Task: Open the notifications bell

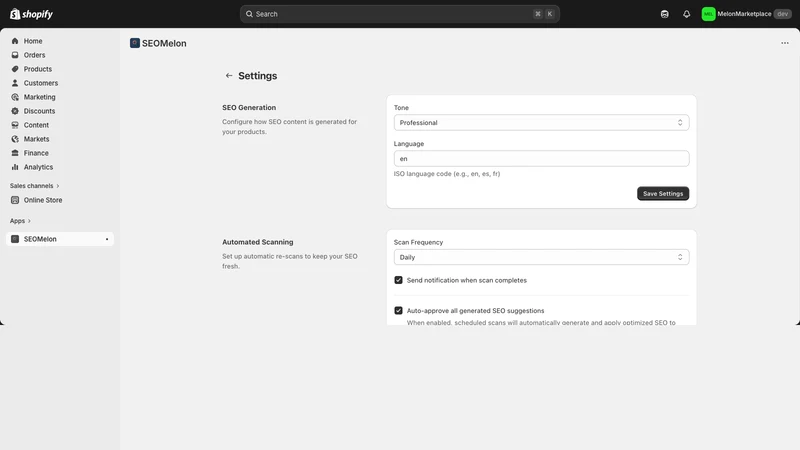Action: coord(687,14)
